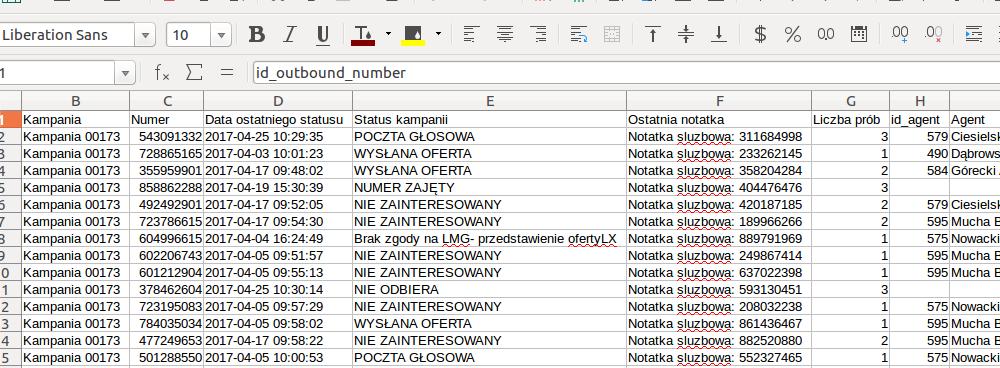Select column F header
Screen dimensions: 1000x368
pyautogui.click(x=719, y=101)
